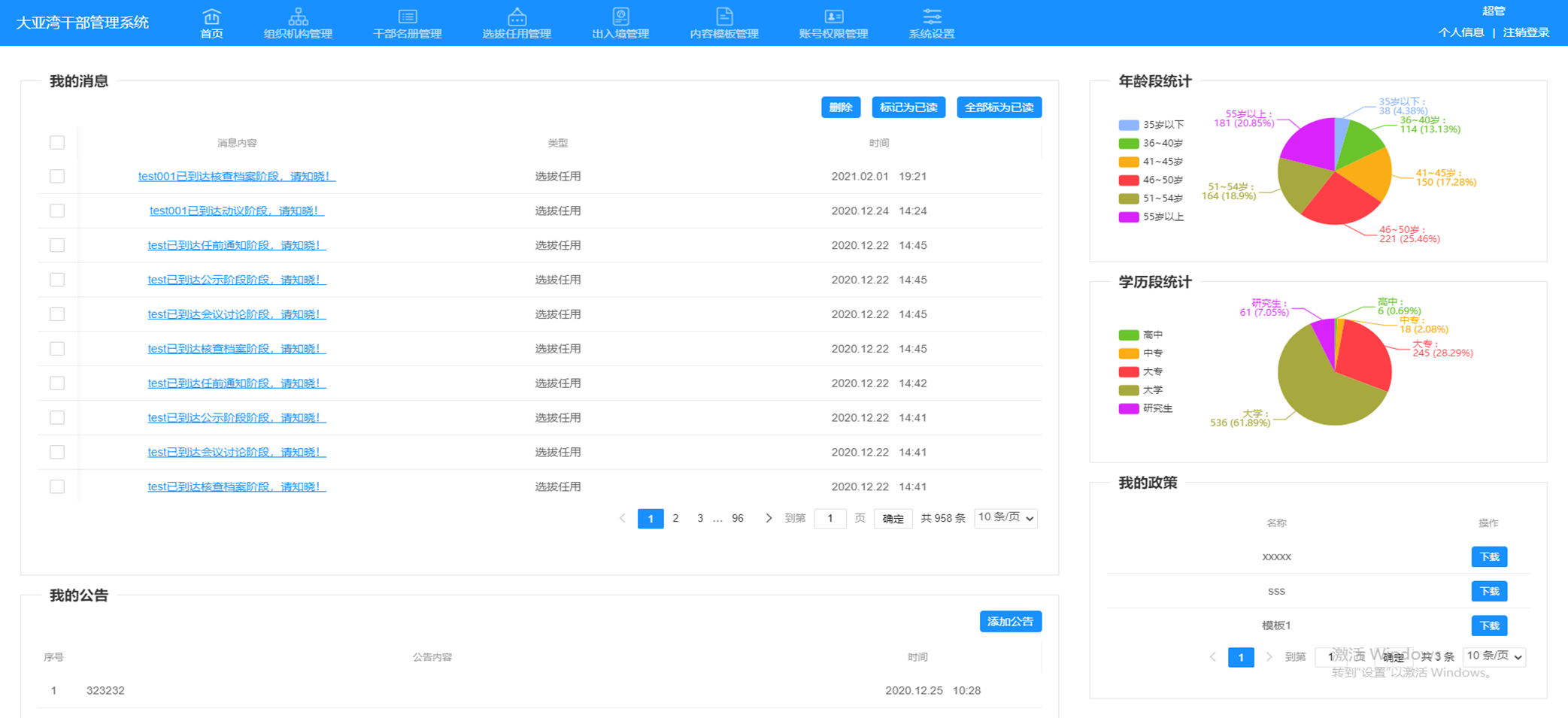Open the 选拔任用管理 menu label
Image resolution: width=1568 pixels, height=718 pixels.
517,34
